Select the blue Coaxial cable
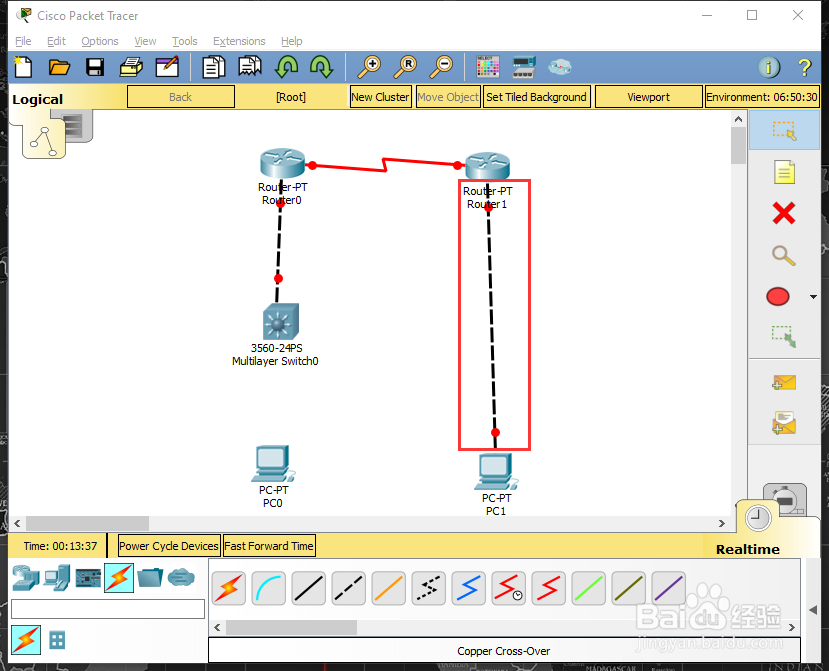This screenshot has height=671, width=829. 468,588
